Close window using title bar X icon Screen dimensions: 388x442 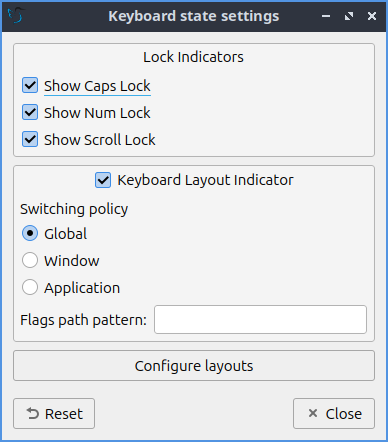[x=372, y=16]
